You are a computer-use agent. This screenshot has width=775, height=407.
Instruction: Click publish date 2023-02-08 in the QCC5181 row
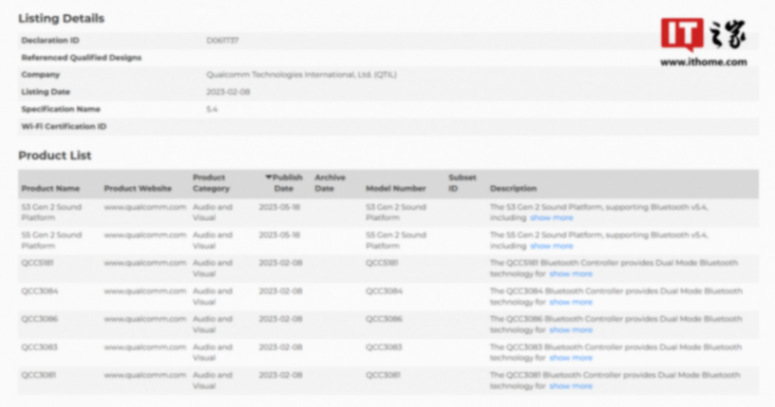(281, 263)
